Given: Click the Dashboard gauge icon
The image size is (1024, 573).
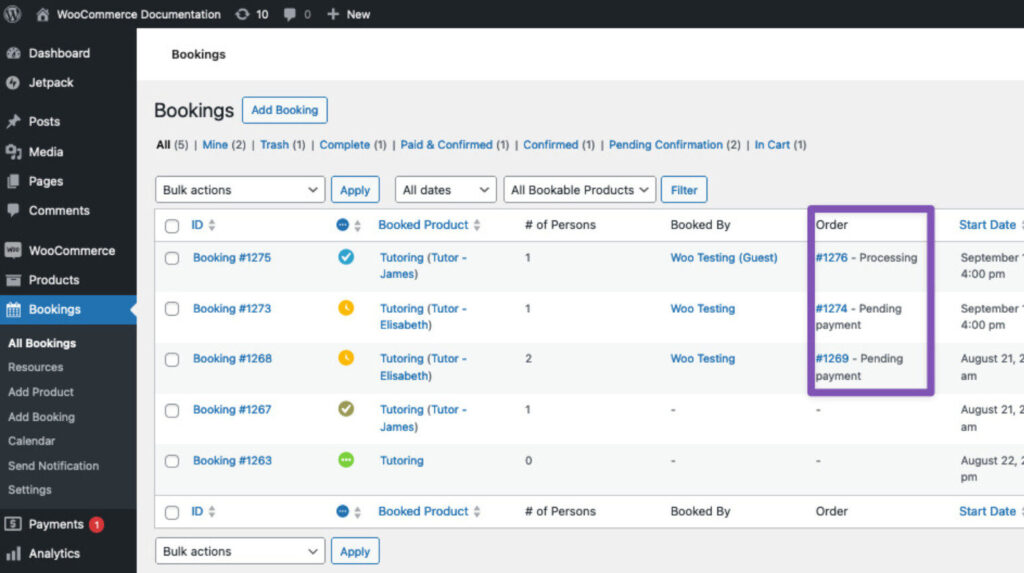Looking at the screenshot, I should pyautogui.click(x=13, y=53).
